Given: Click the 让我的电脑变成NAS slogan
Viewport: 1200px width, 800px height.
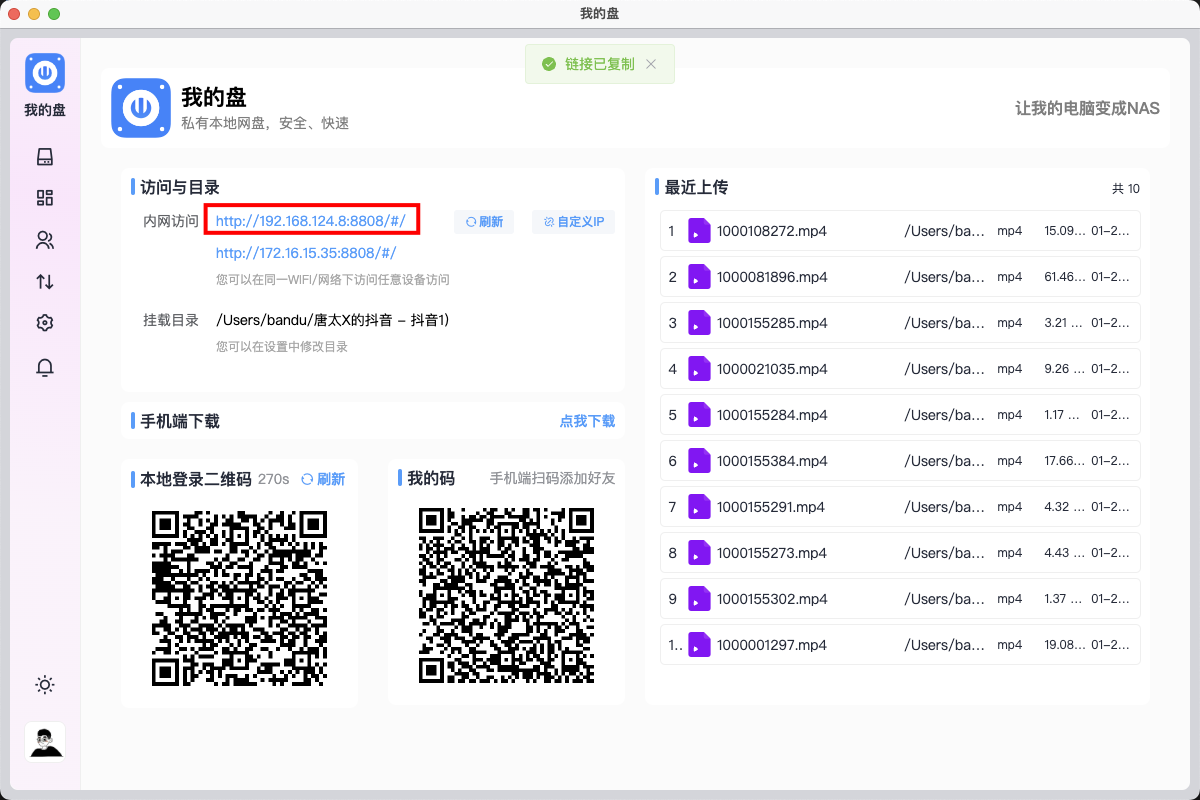Looking at the screenshot, I should tap(1088, 108).
